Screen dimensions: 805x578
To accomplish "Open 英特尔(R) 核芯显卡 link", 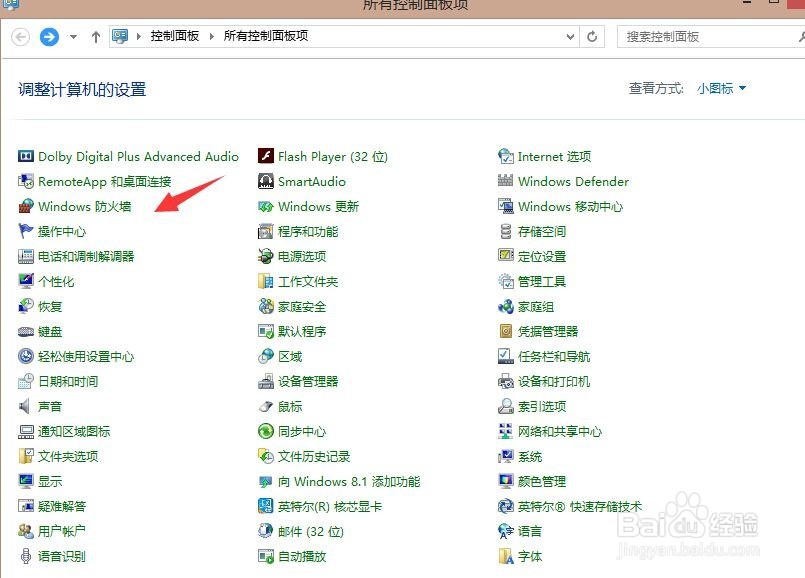I will coord(330,507).
